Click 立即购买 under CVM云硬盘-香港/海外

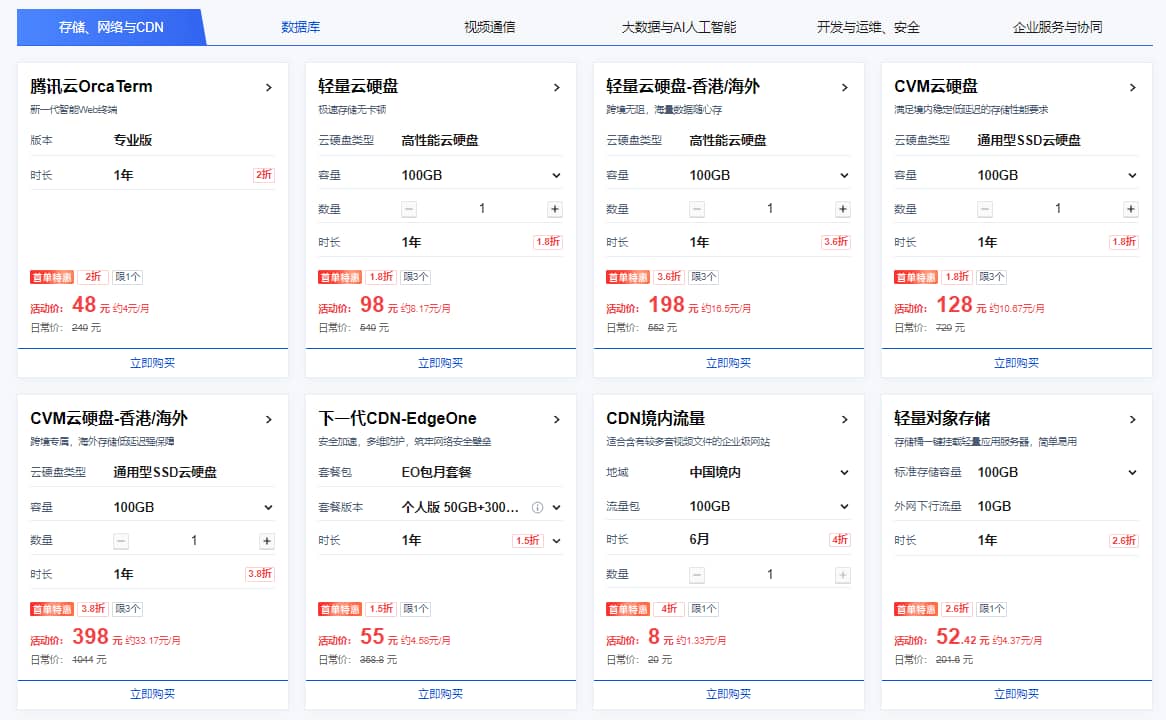click(152, 694)
